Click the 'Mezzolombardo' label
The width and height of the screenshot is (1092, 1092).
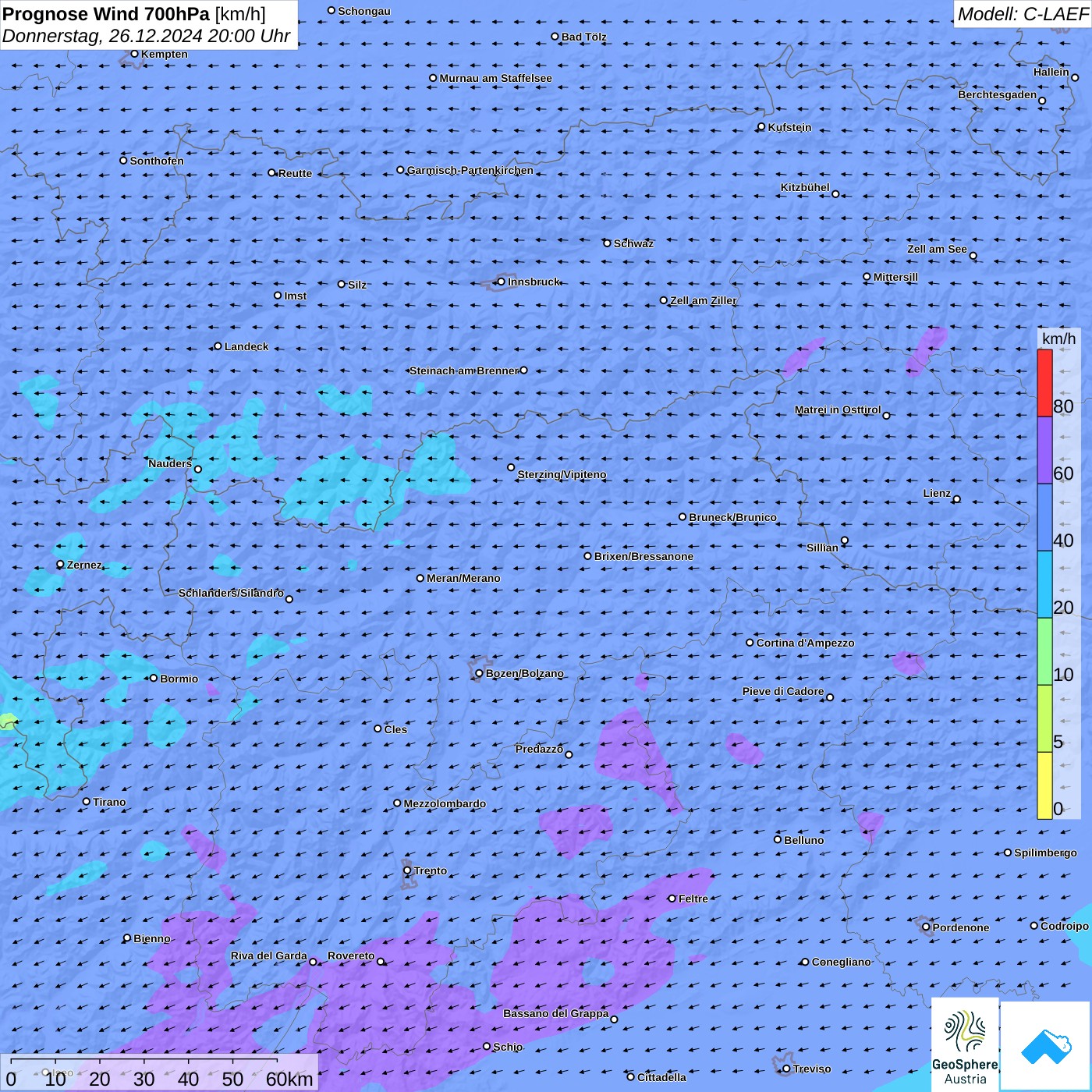[x=445, y=803]
